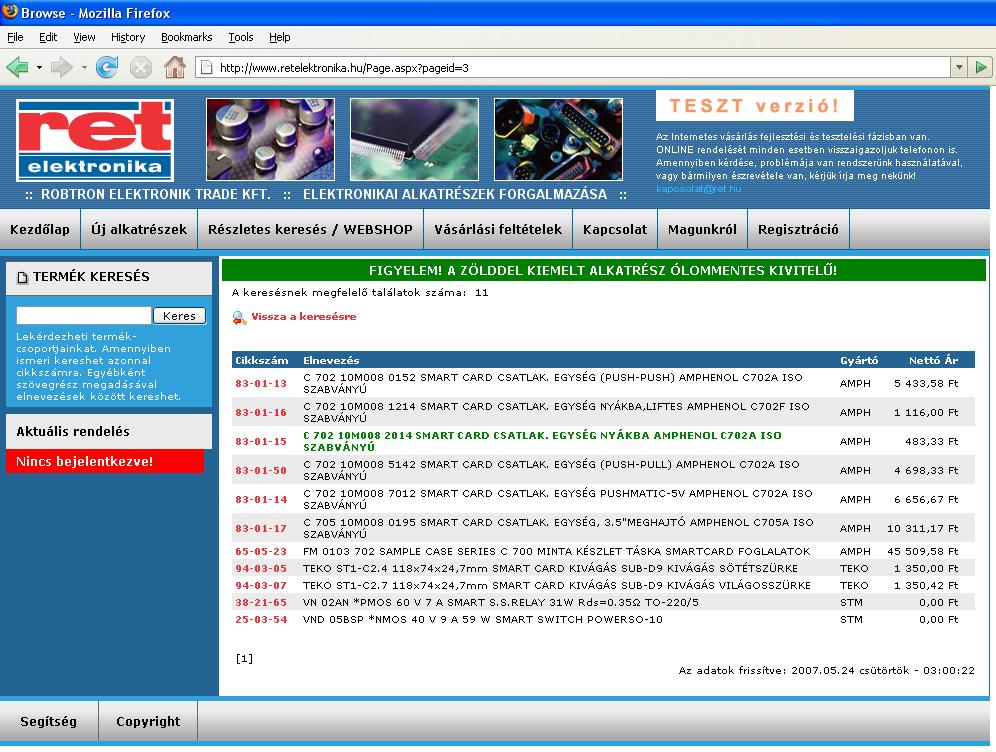Click the Aktuális rendelés panel heading

coord(109,431)
